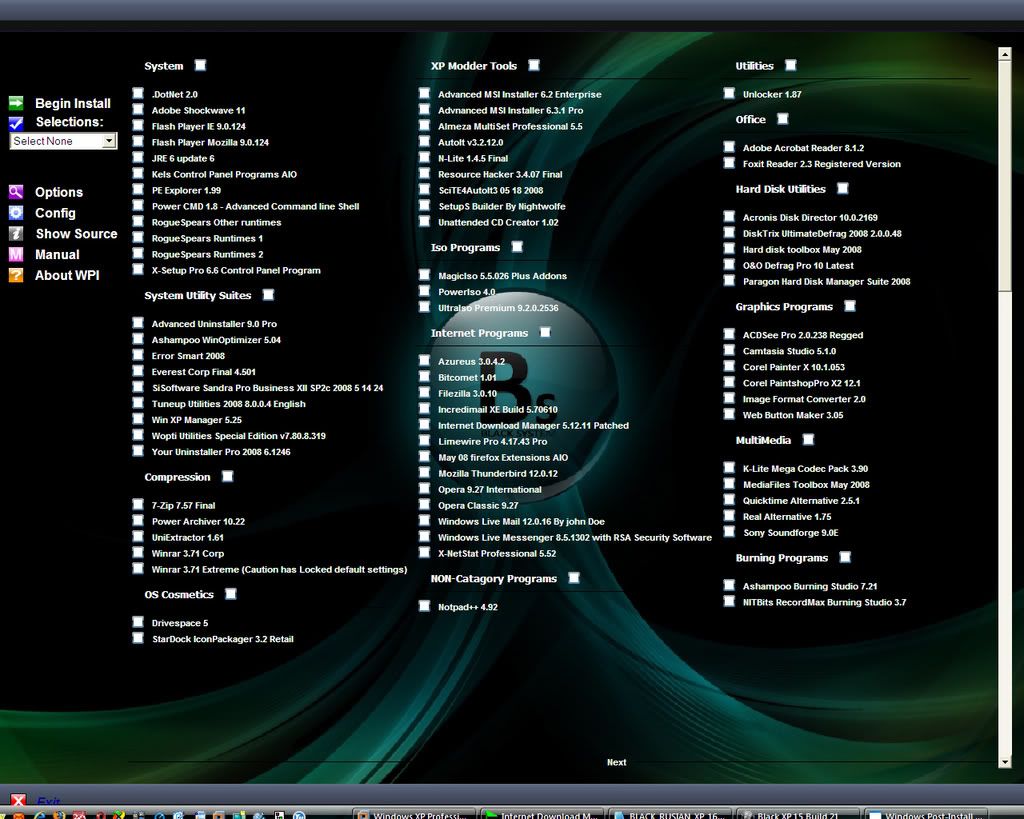Click the green arrow icon beside Begin Install

tap(16, 103)
